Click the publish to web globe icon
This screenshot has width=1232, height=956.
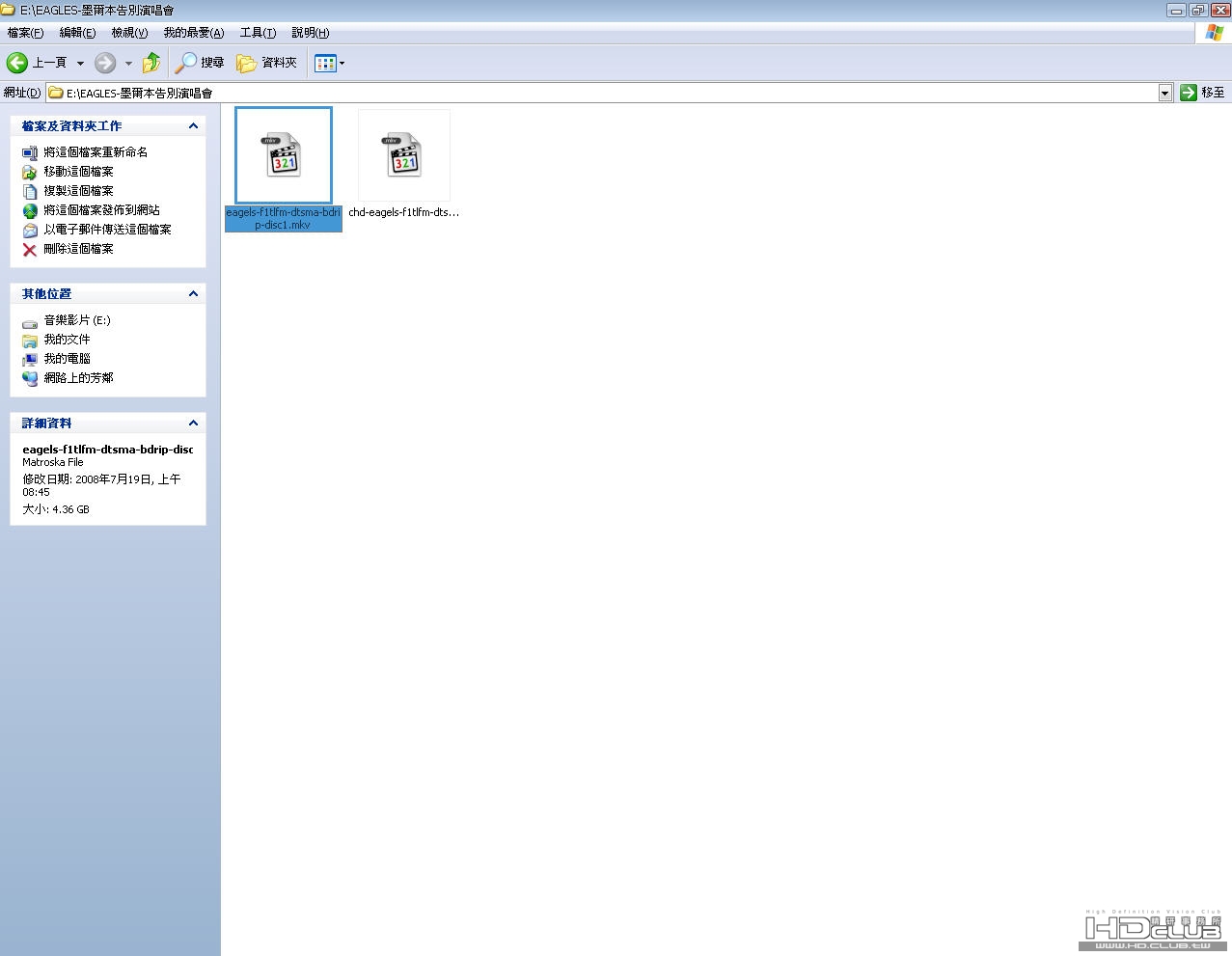coord(30,210)
